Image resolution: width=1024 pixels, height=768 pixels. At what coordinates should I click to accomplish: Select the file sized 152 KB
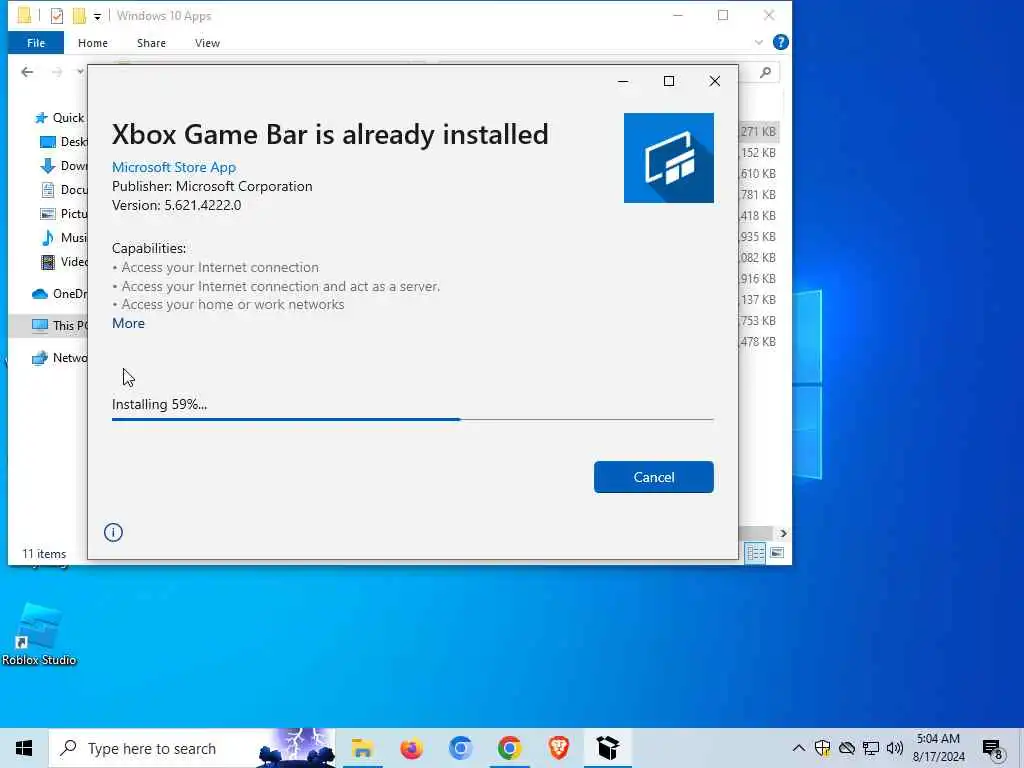click(758, 153)
